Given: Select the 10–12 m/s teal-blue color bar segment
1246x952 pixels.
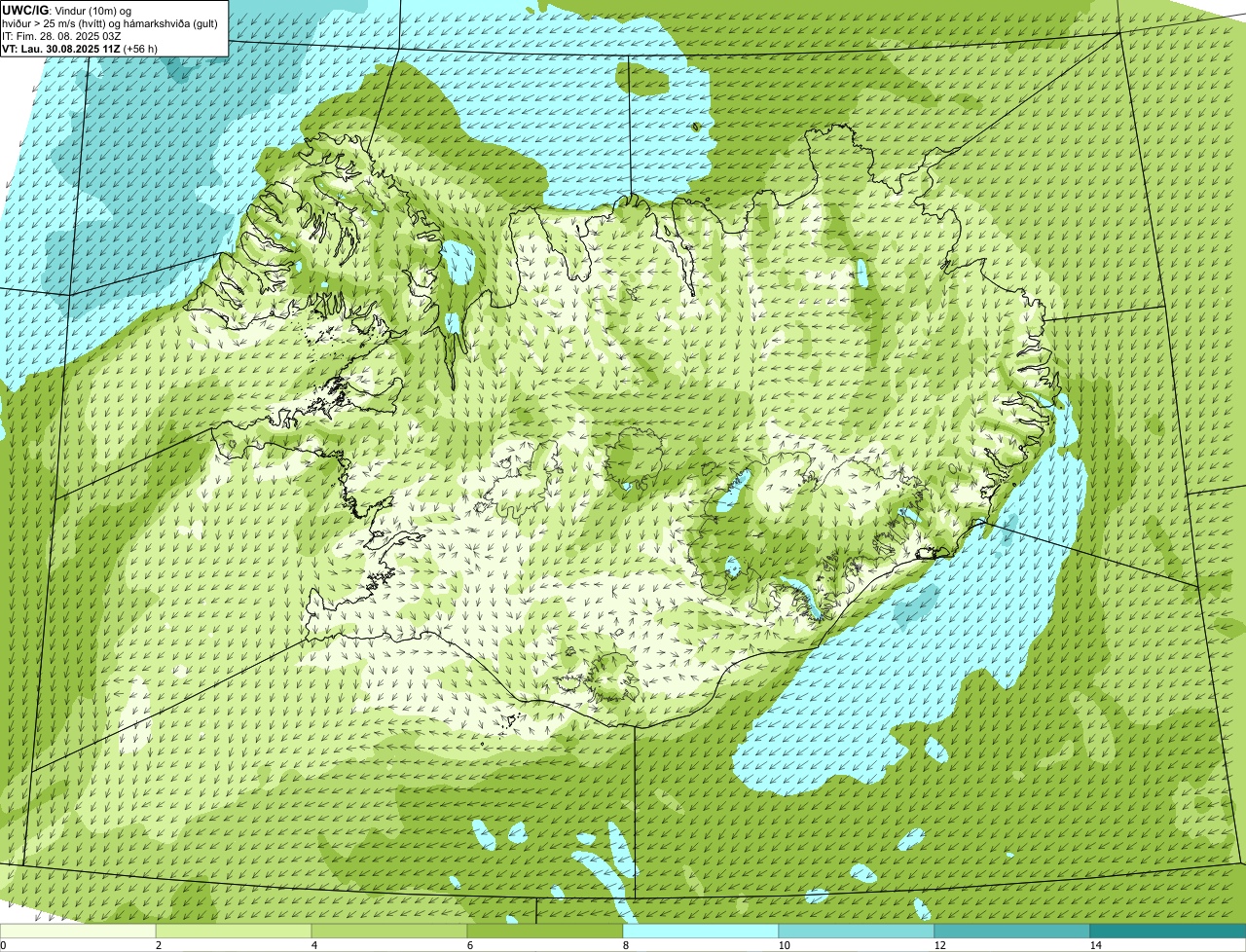Looking at the screenshot, I should point(857,931).
